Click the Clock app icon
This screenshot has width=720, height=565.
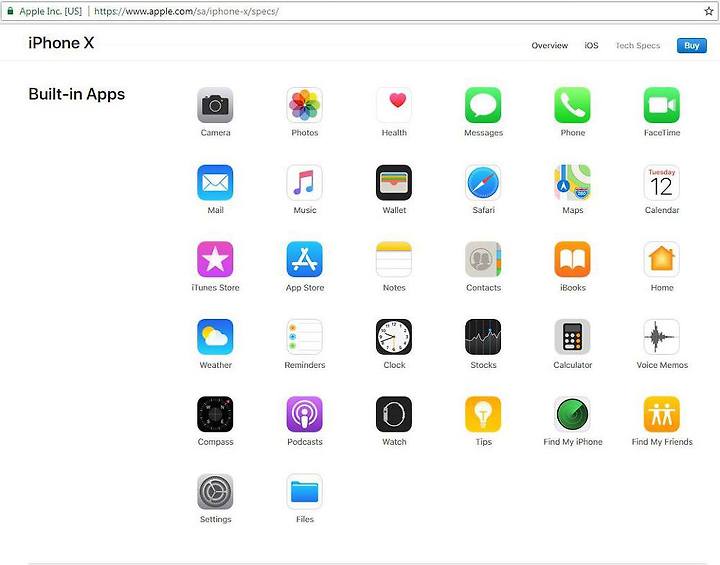click(394, 337)
